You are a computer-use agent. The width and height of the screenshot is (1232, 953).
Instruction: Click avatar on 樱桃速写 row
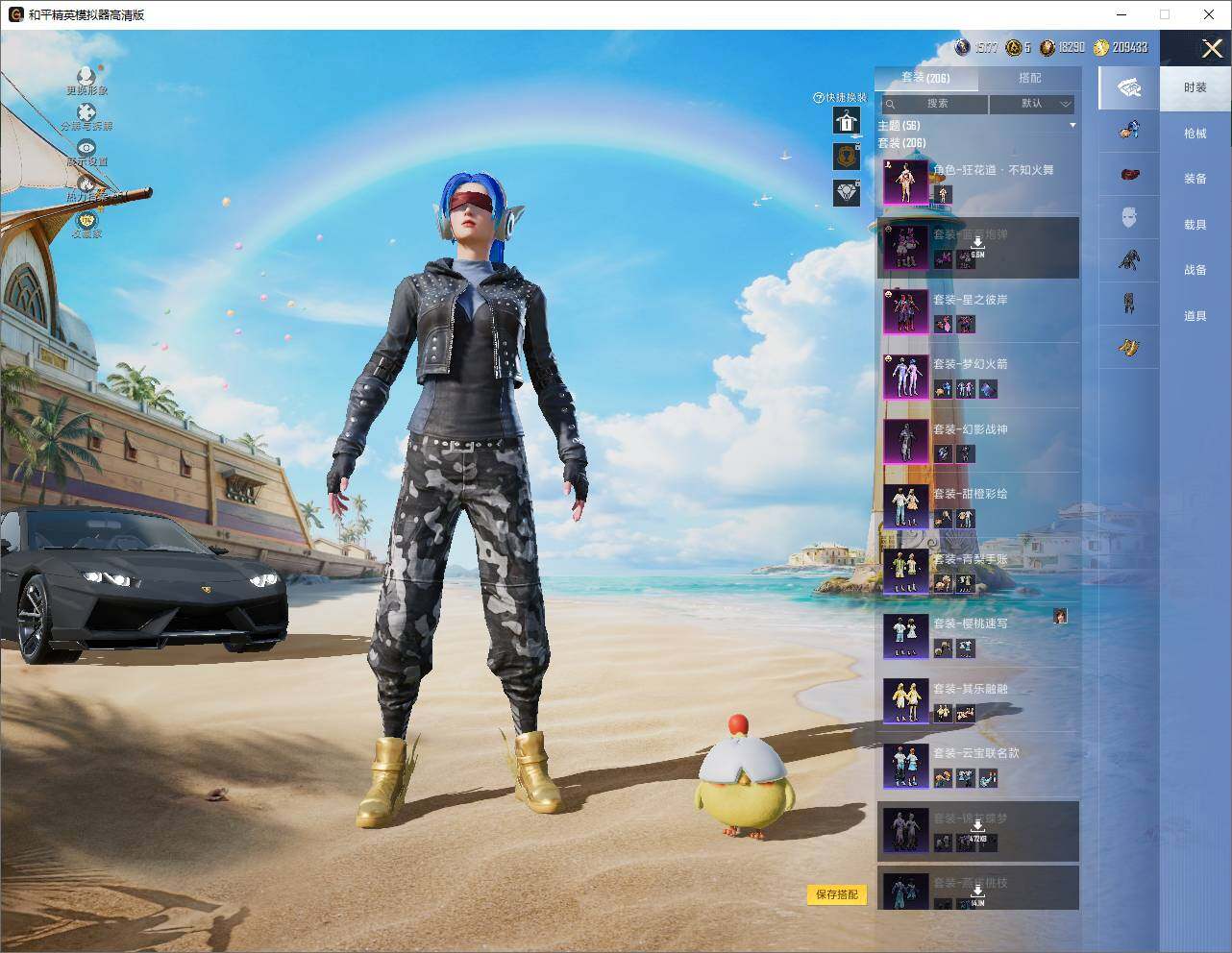[1060, 616]
